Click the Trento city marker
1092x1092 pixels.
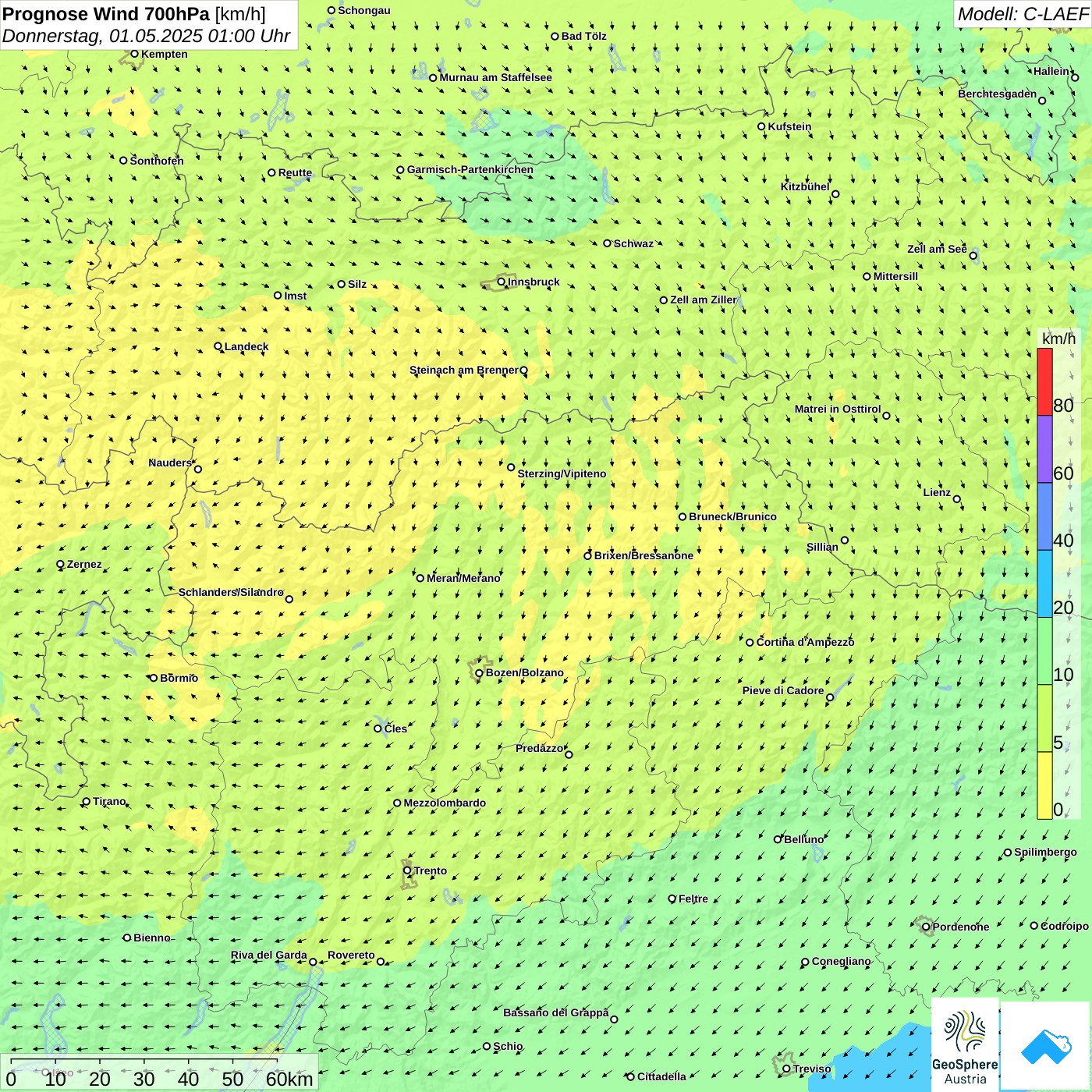pyautogui.click(x=407, y=870)
